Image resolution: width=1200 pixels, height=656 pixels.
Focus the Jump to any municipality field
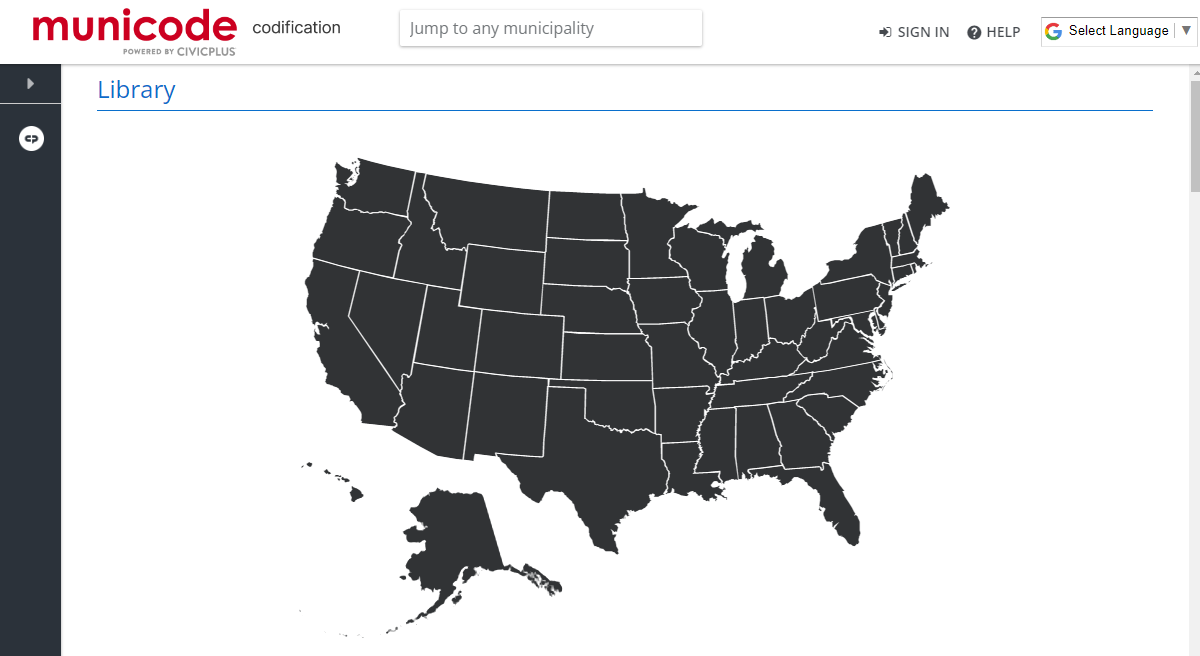coord(551,28)
